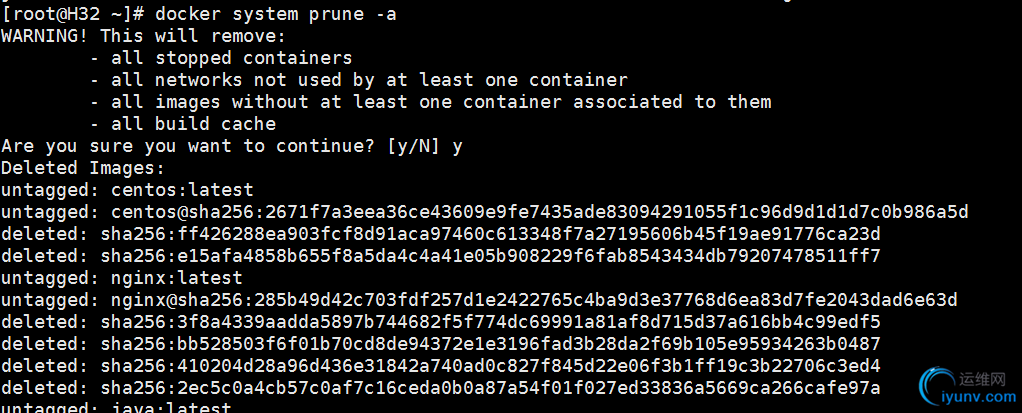Click the deleted sha256:3f8a4339 hash line
This screenshot has width=1022, height=413.
[x=441, y=322]
